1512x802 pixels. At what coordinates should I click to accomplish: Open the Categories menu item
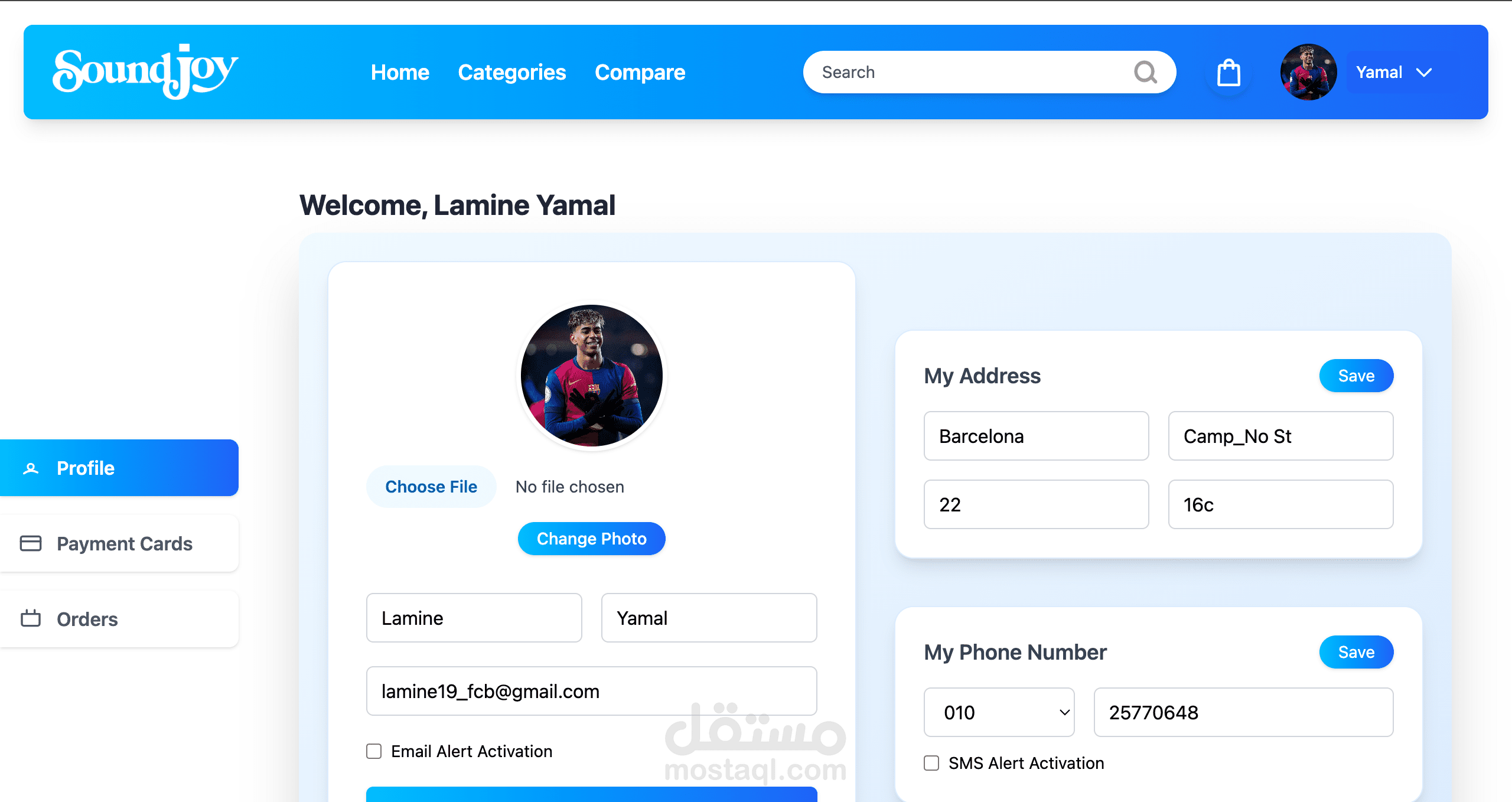coord(512,72)
